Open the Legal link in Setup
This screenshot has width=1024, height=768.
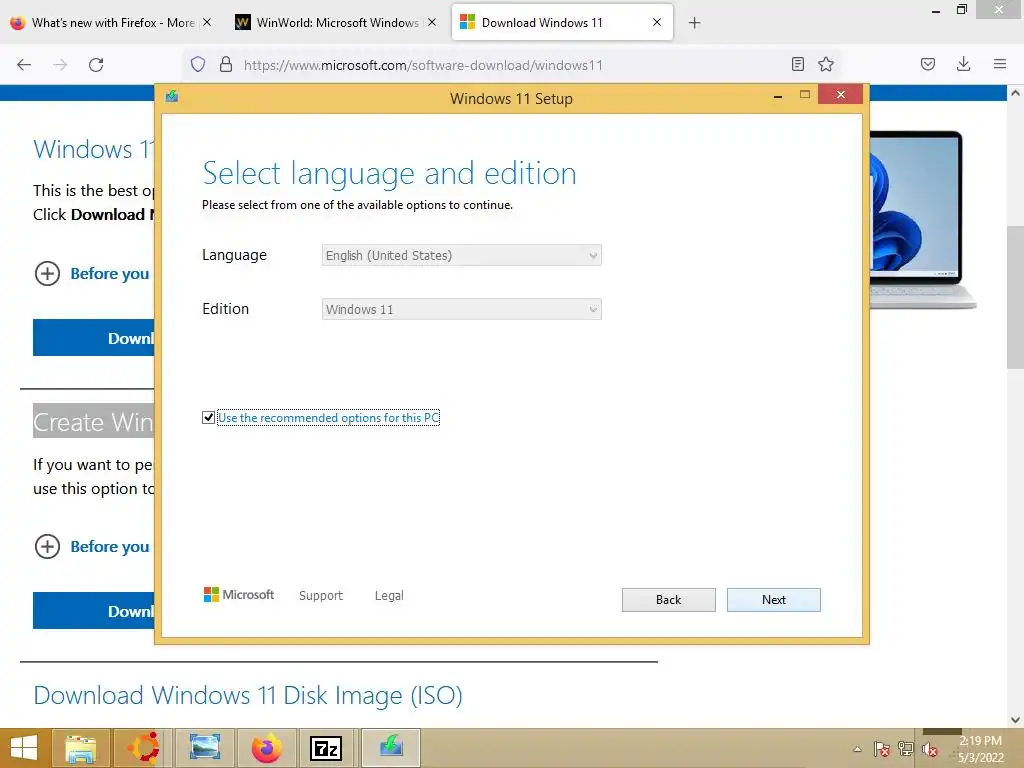click(389, 596)
